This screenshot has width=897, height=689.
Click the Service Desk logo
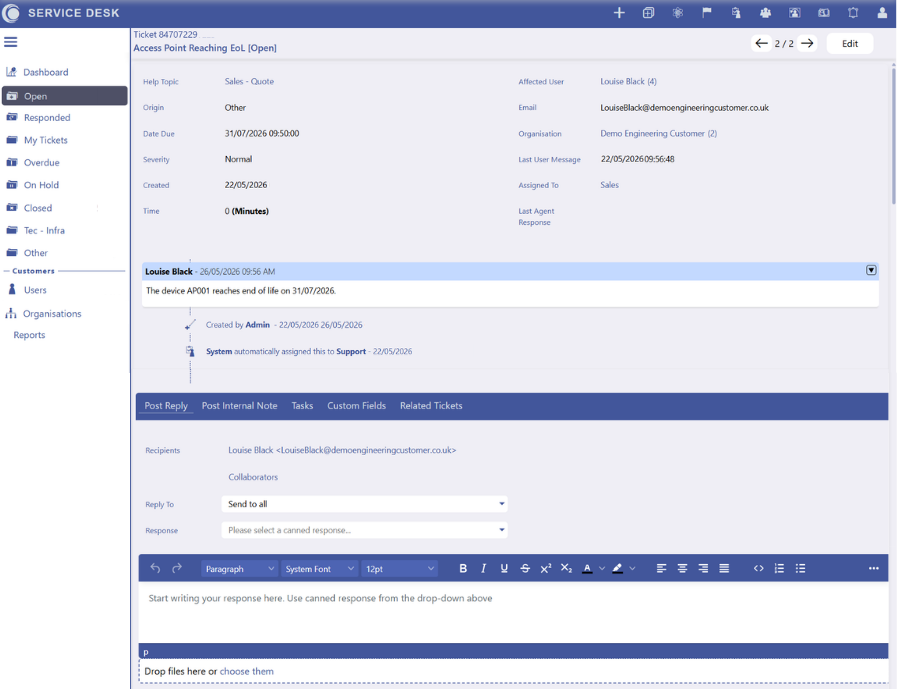(11, 13)
